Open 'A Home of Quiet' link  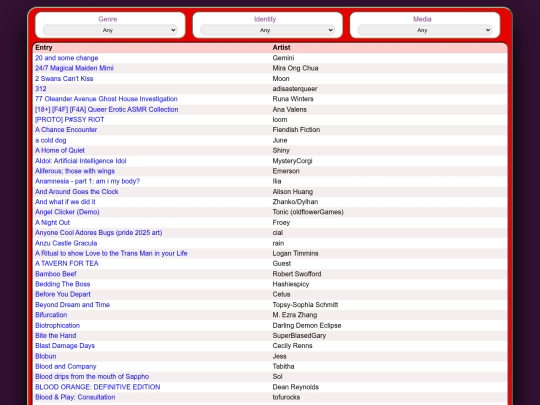coord(60,150)
